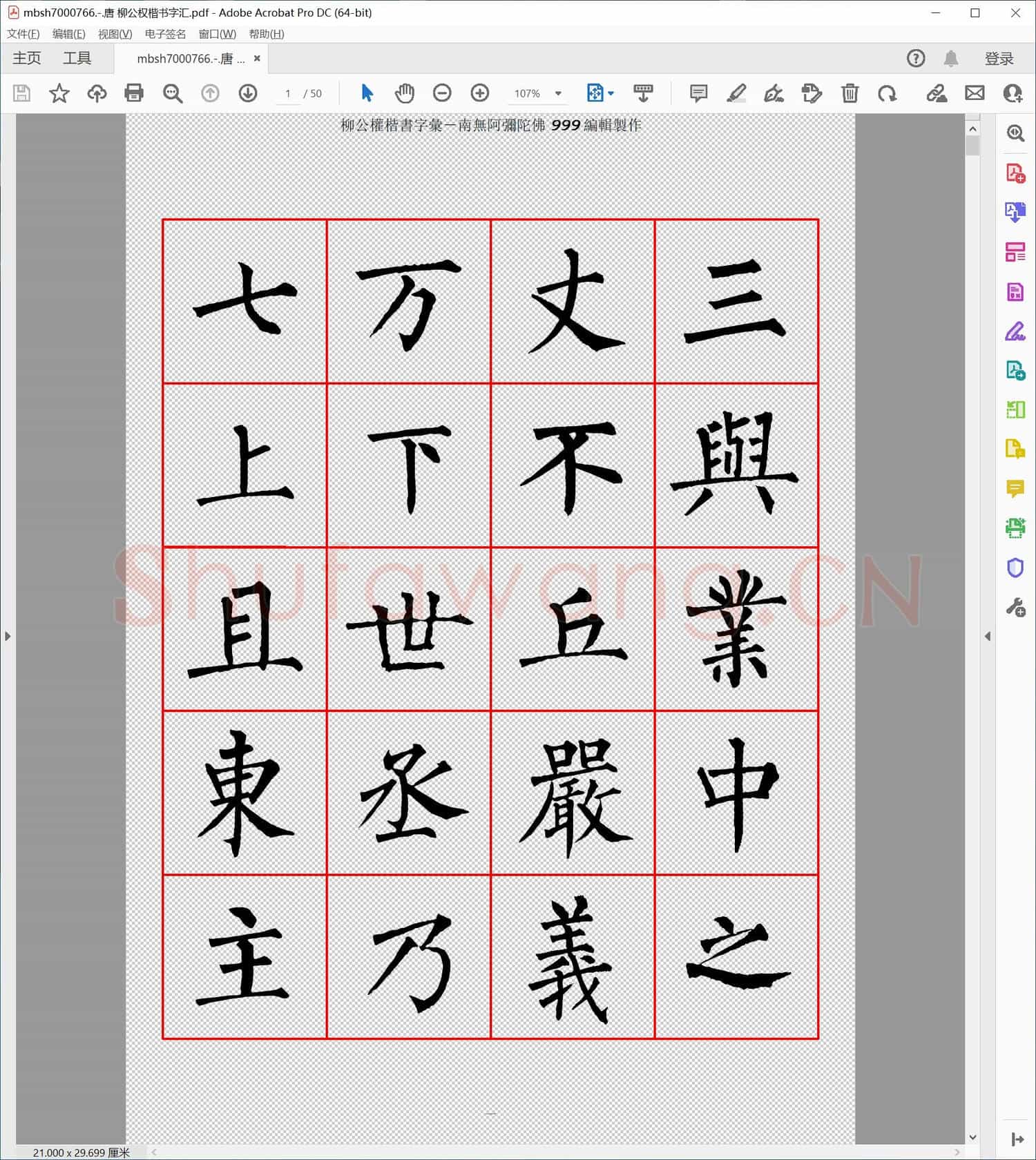Viewport: 1036px width, 1160px height.
Task: Add a sticky note comment
Action: 699,93
